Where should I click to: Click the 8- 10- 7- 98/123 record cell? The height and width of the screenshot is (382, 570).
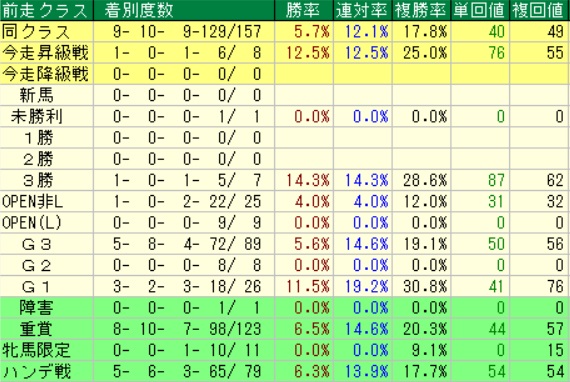(x=184, y=329)
